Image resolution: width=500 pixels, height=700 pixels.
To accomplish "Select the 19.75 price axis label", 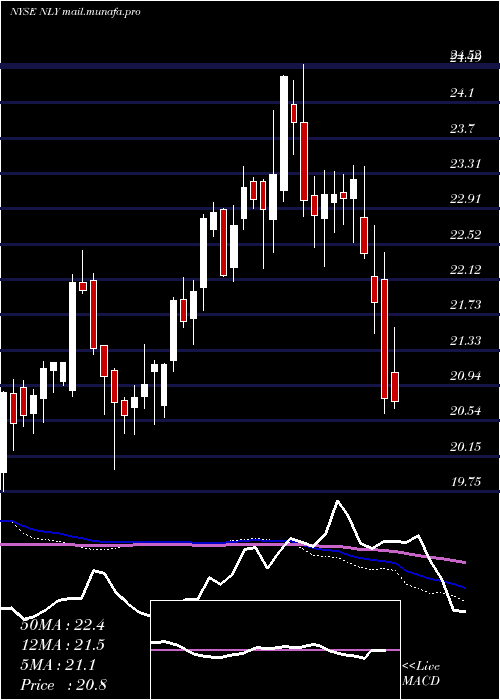I will click(465, 481).
